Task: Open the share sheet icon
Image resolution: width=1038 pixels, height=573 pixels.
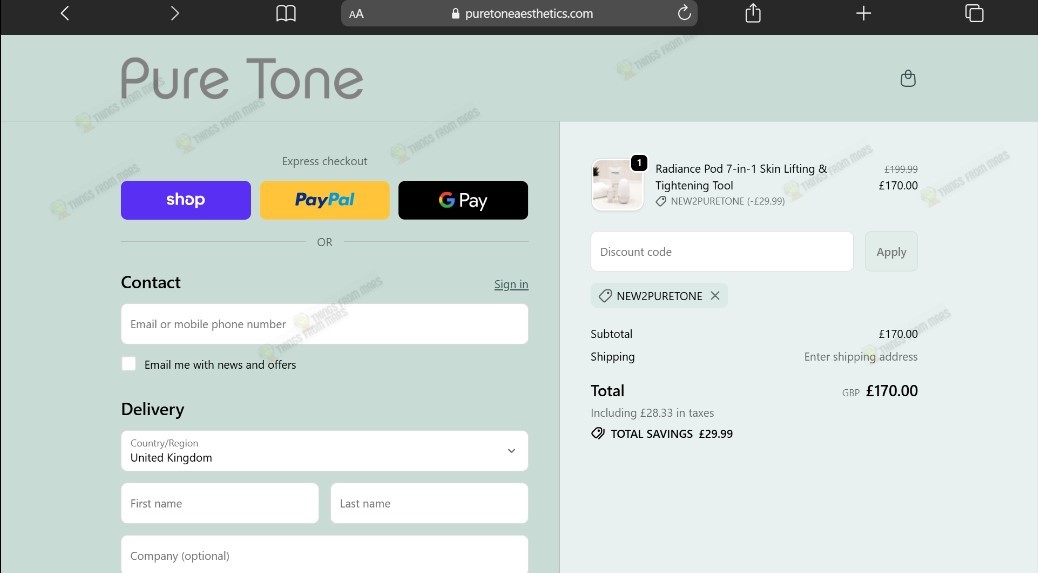Action: (x=753, y=13)
